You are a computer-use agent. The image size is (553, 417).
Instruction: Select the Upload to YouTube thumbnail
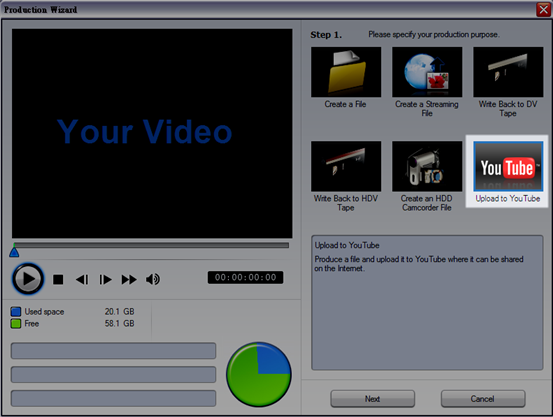tap(508, 166)
